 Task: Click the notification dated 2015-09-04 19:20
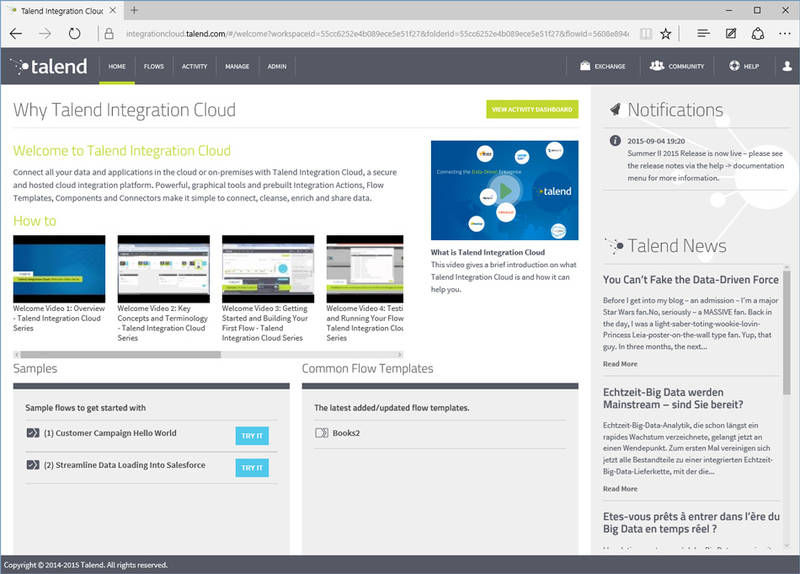[656, 141]
